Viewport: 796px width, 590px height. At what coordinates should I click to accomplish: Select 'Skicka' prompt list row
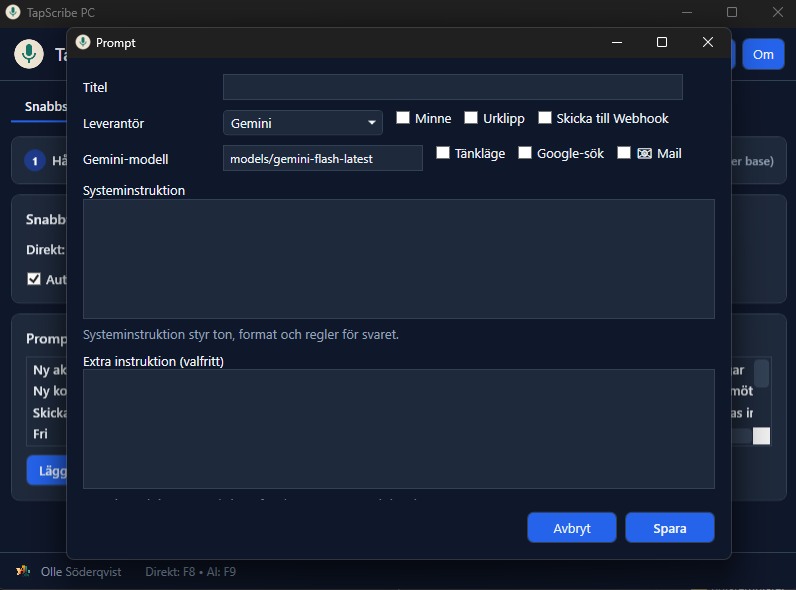tap(49, 413)
